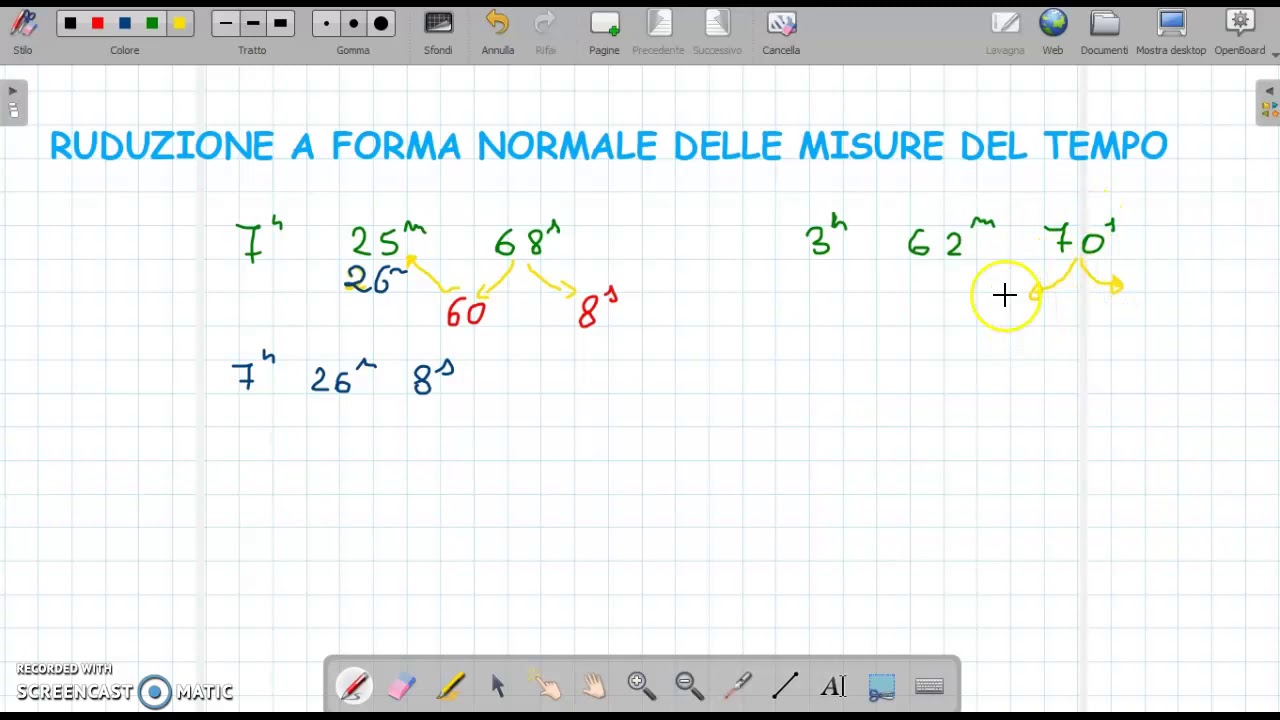Select the pointing-finger interact tool

[x=546, y=686]
